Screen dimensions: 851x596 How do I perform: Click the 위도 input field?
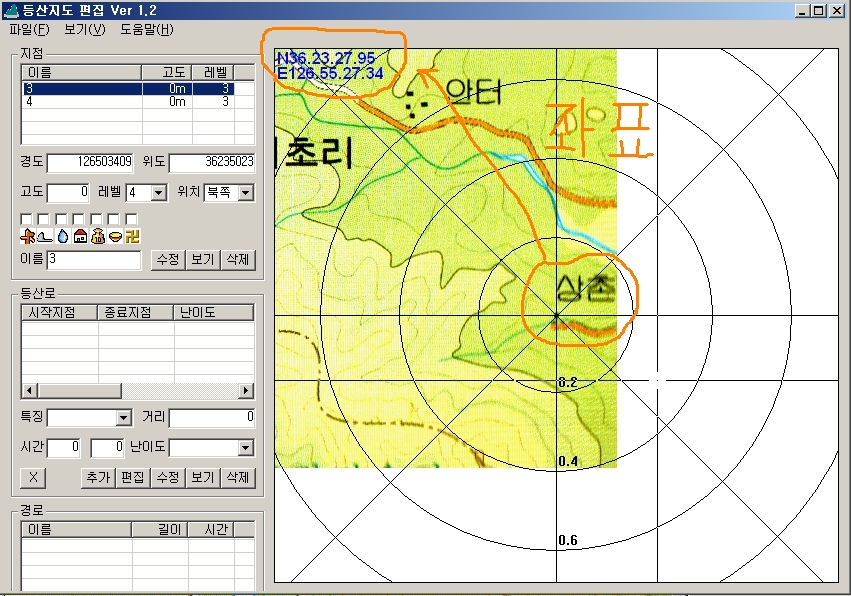click(x=212, y=162)
